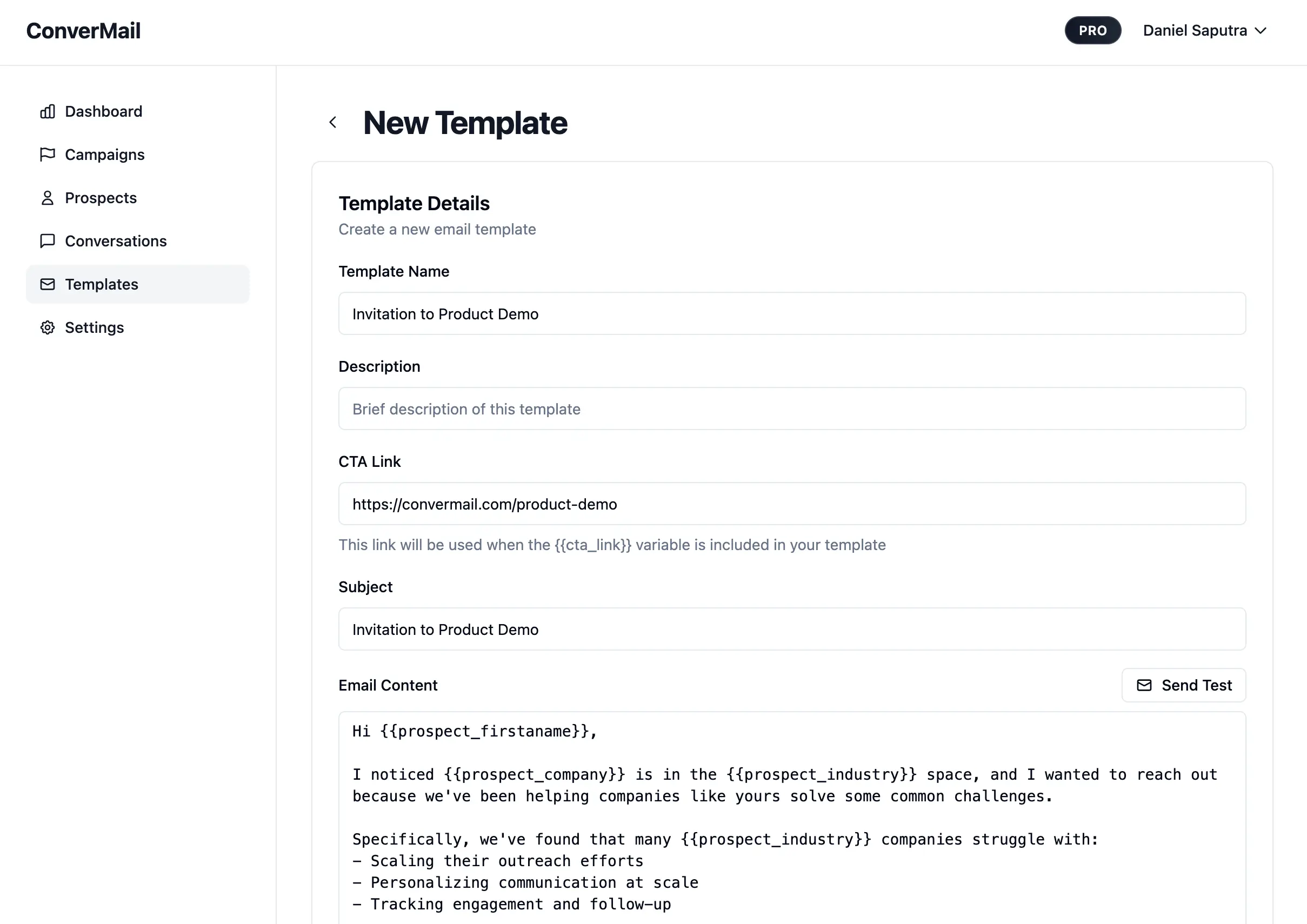
Task: Focus the Template Name input field
Action: pos(792,313)
